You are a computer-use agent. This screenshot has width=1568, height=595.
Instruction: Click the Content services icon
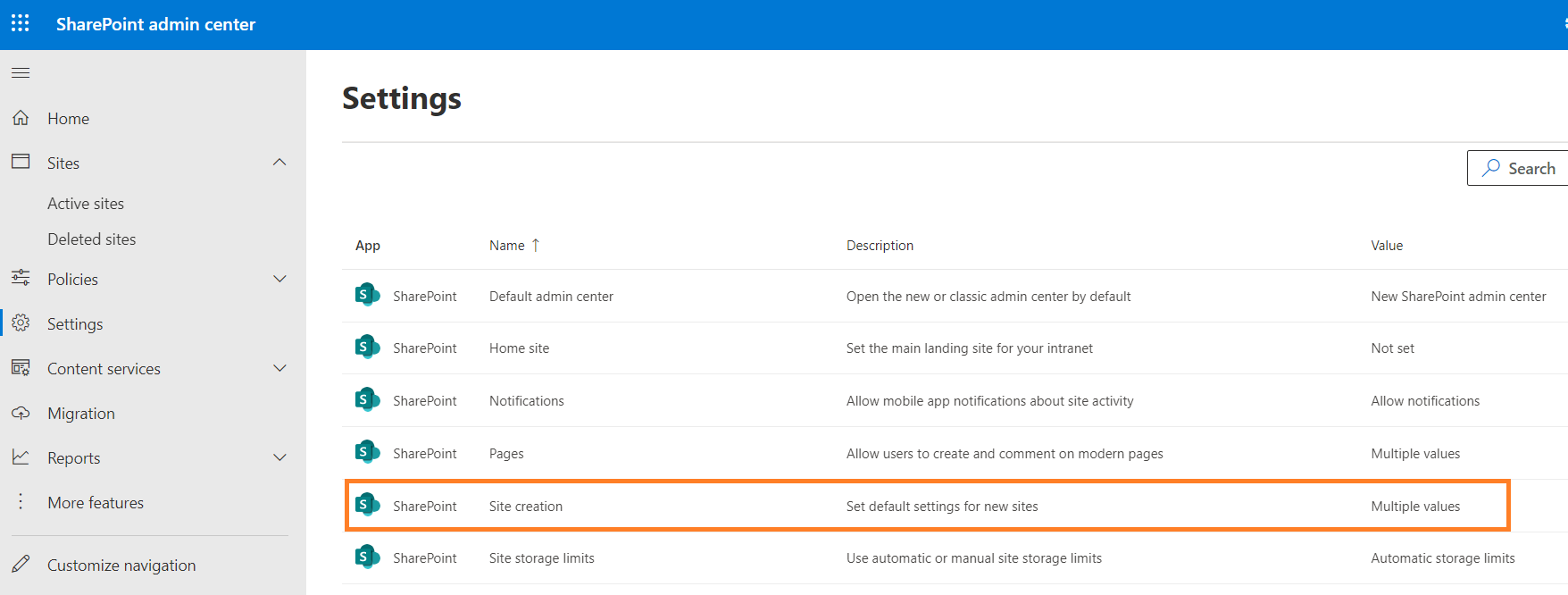click(21, 368)
